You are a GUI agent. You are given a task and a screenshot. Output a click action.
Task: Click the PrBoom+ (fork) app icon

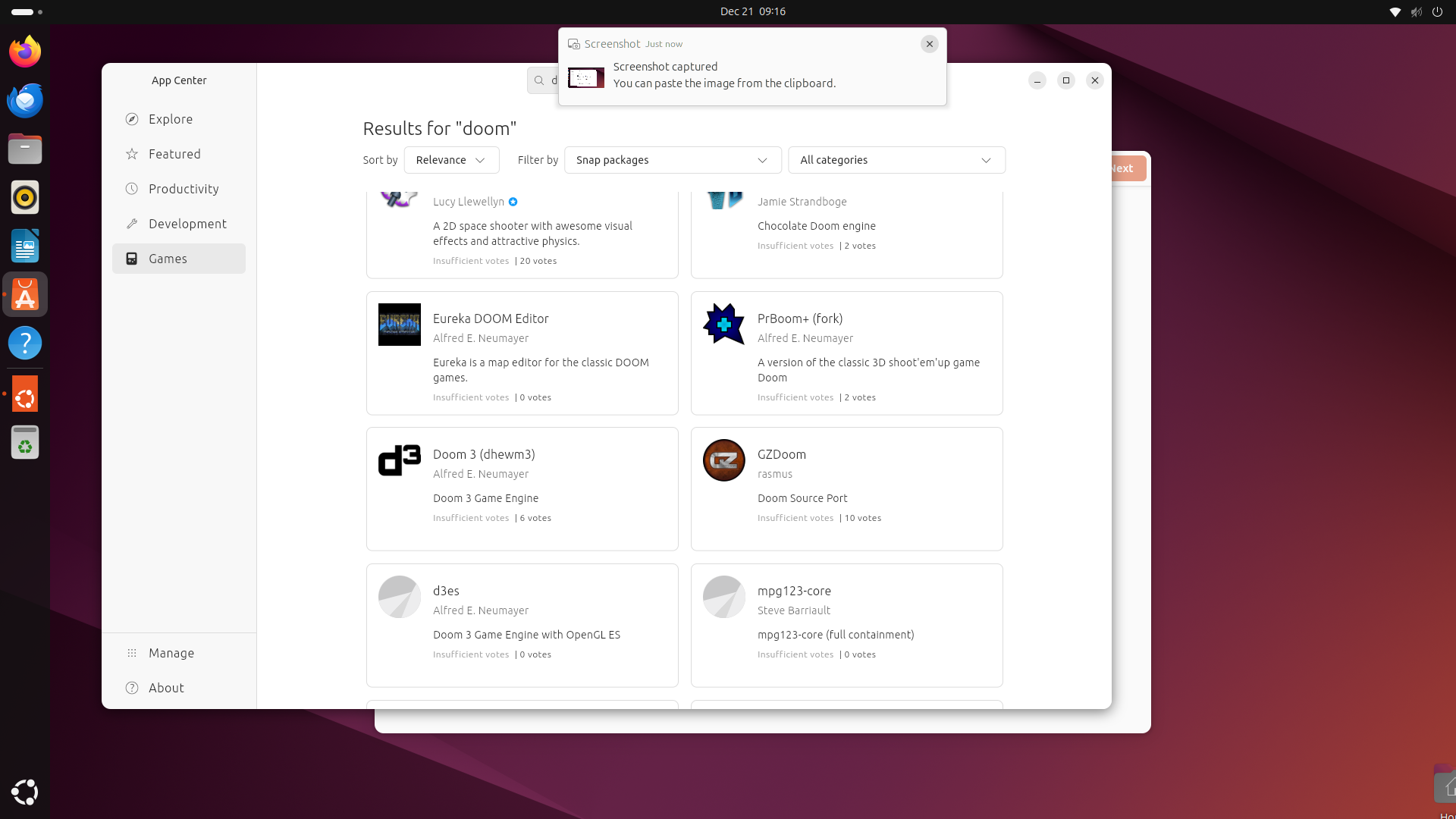[723, 325]
